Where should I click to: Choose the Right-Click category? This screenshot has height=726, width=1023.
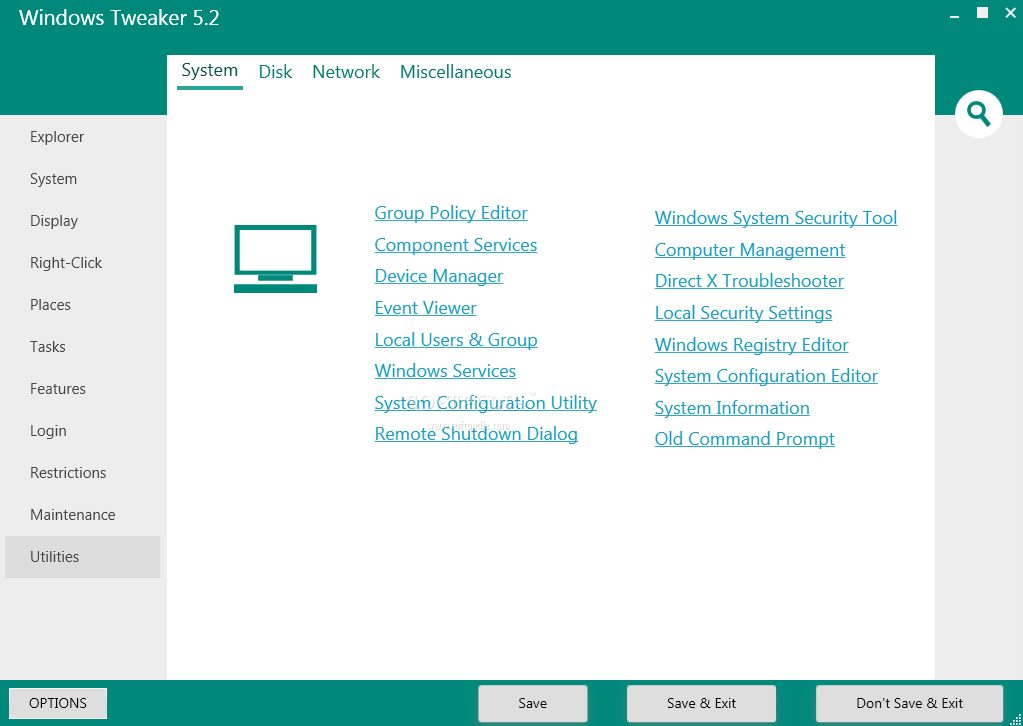[x=82, y=263]
